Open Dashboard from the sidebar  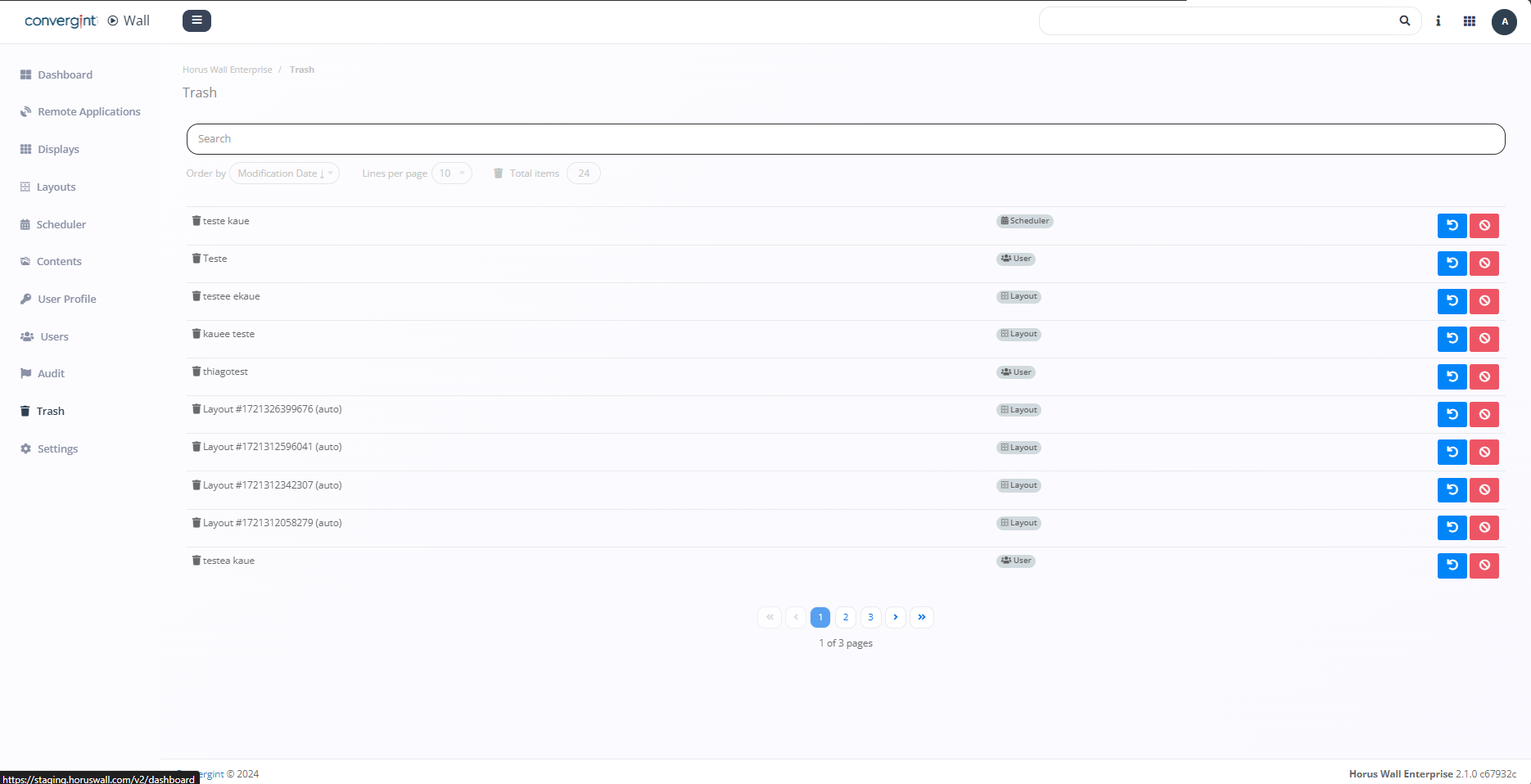pos(65,74)
